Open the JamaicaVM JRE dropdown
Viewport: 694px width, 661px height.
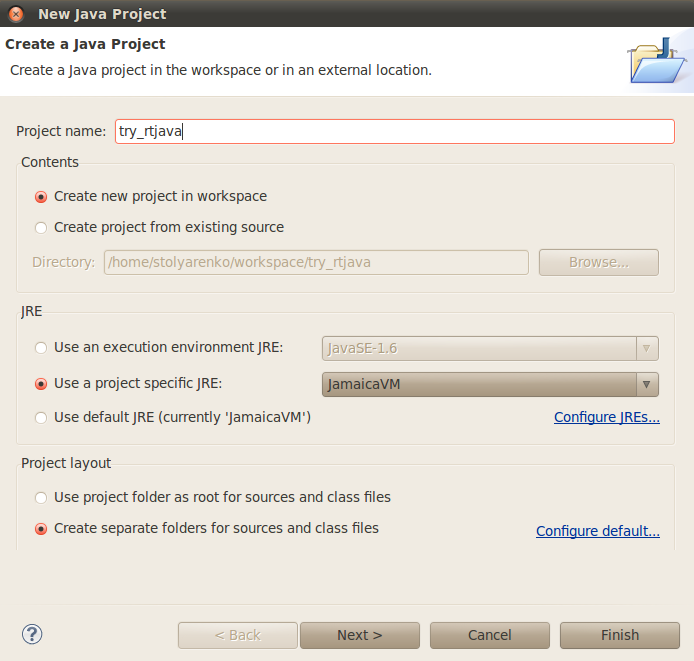(x=490, y=384)
